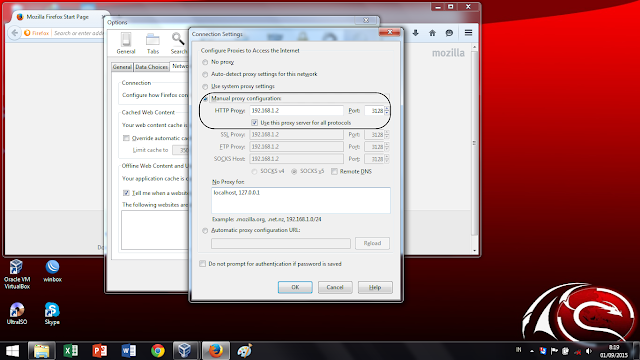Click HTTP Proxy port spinner arrows
The width and height of the screenshot is (640, 360).
click(x=387, y=111)
